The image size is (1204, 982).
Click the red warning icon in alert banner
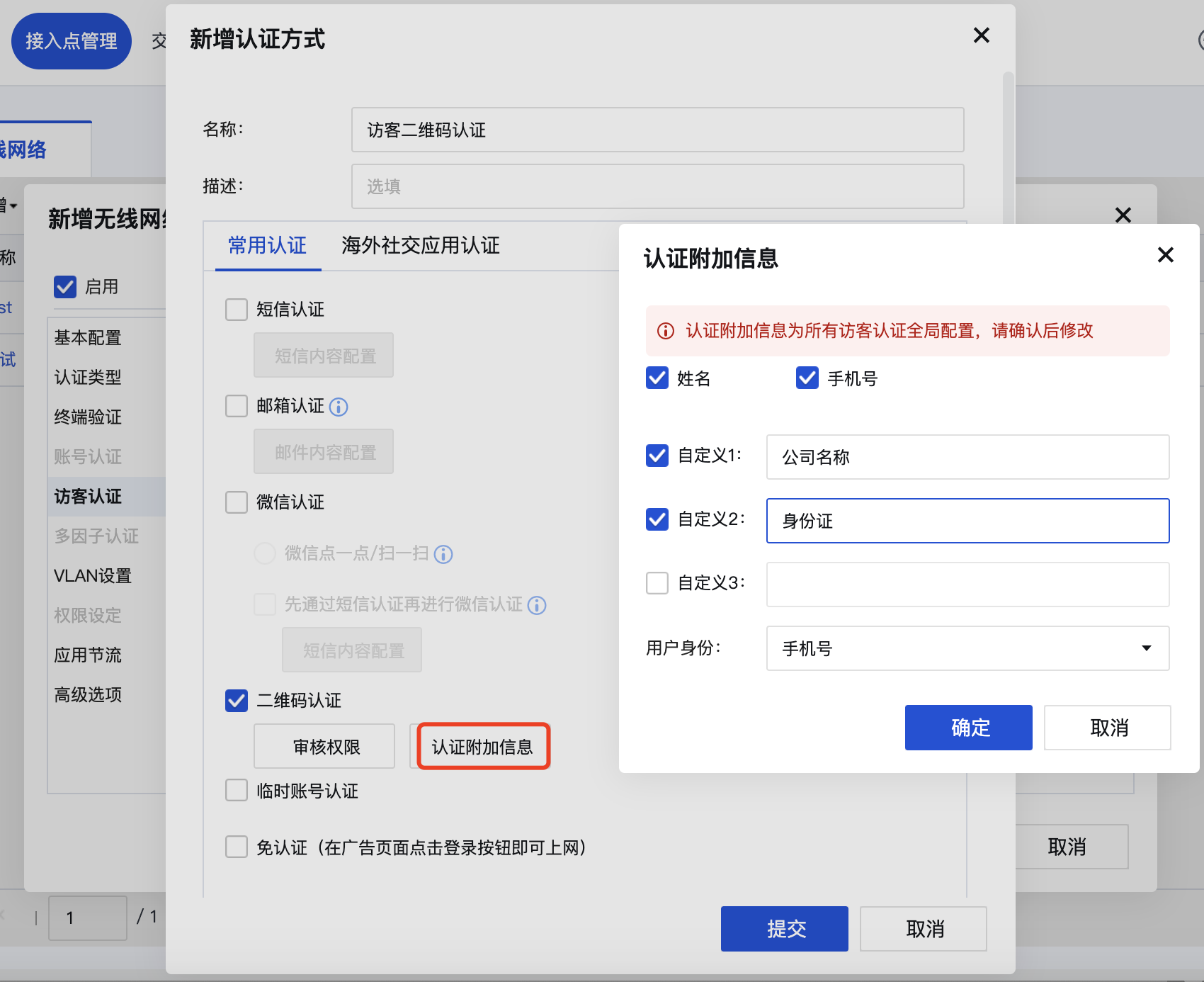tap(666, 331)
